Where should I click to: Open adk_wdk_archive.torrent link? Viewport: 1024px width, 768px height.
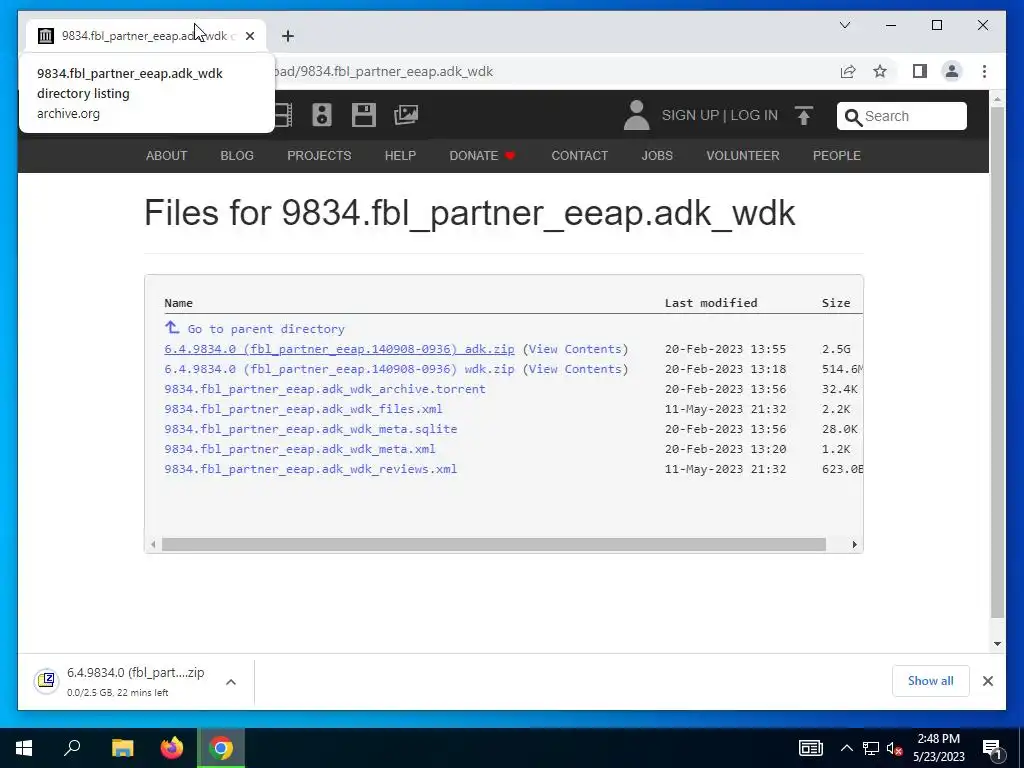point(325,389)
